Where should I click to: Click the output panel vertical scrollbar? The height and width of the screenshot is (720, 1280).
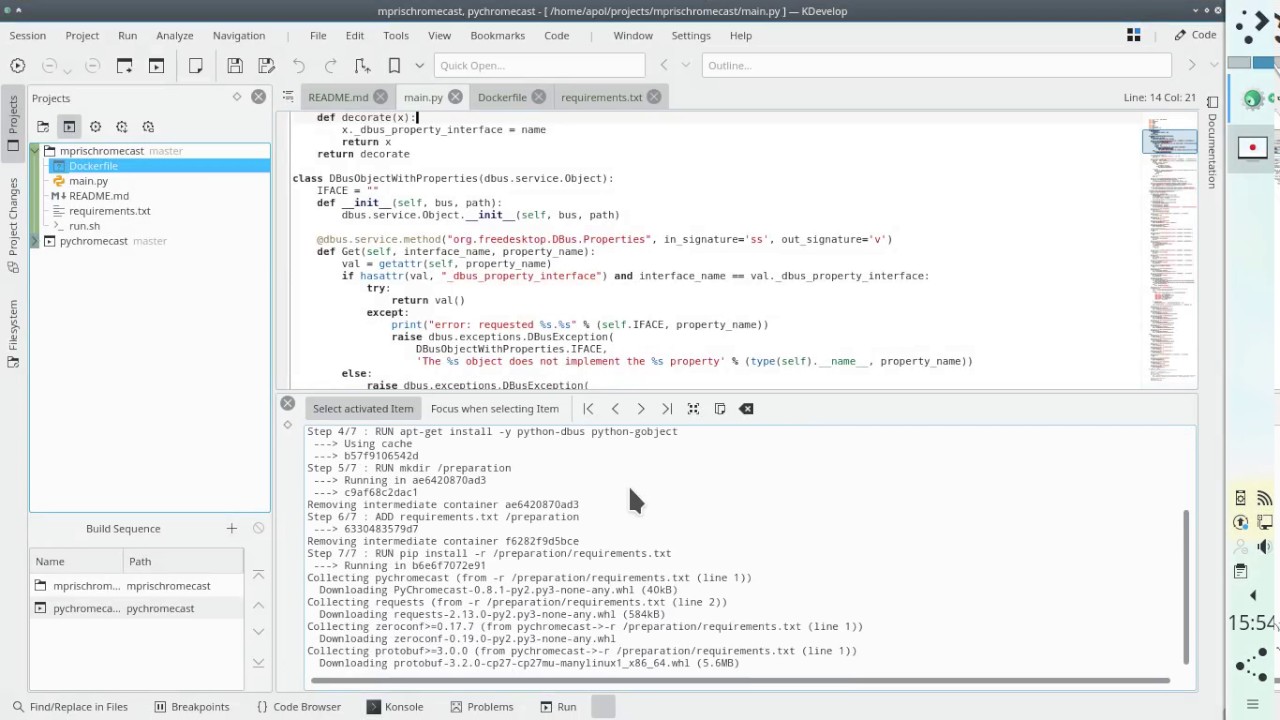tap(1187, 585)
